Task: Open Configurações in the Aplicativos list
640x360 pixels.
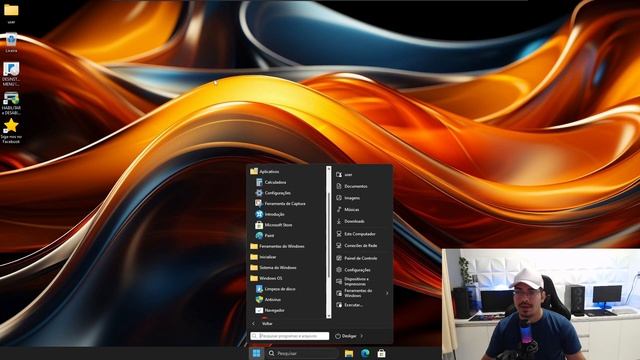Action: pyautogui.click(x=273, y=193)
